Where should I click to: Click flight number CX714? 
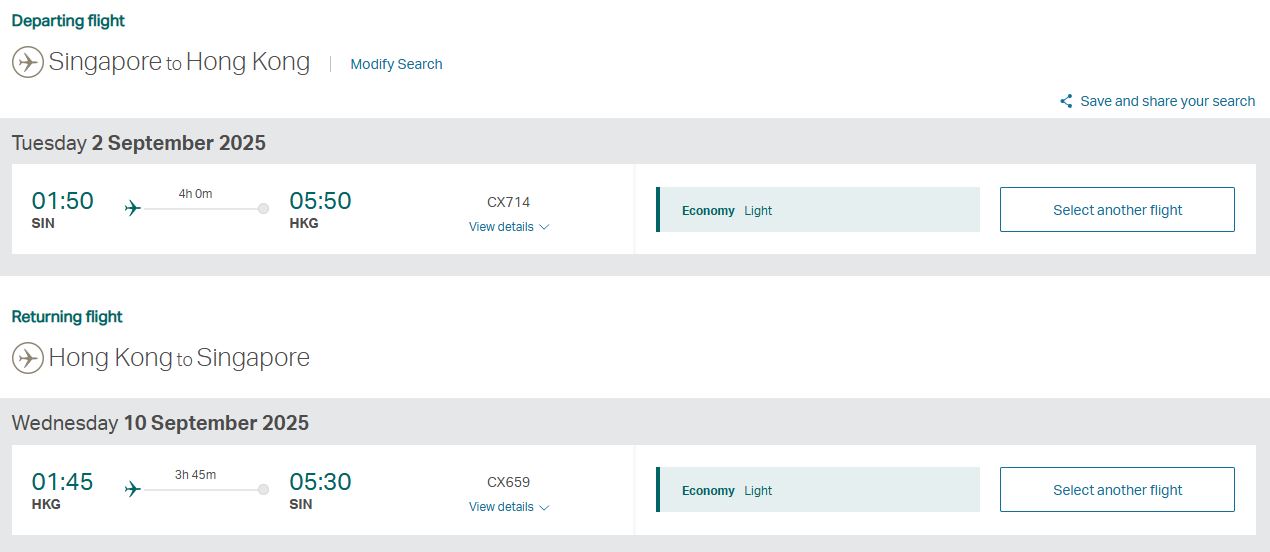click(508, 202)
